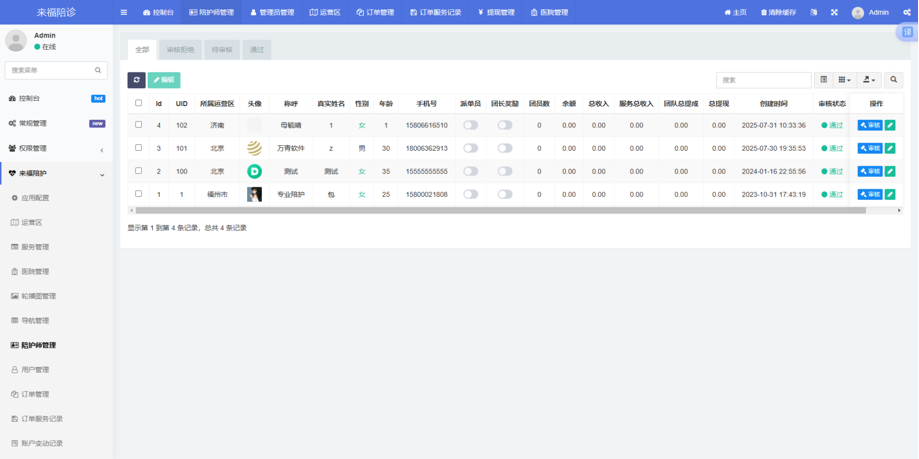Click the magnifier search icon right of the table toolbar
This screenshot has width=919, height=459.
pyautogui.click(x=894, y=80)
